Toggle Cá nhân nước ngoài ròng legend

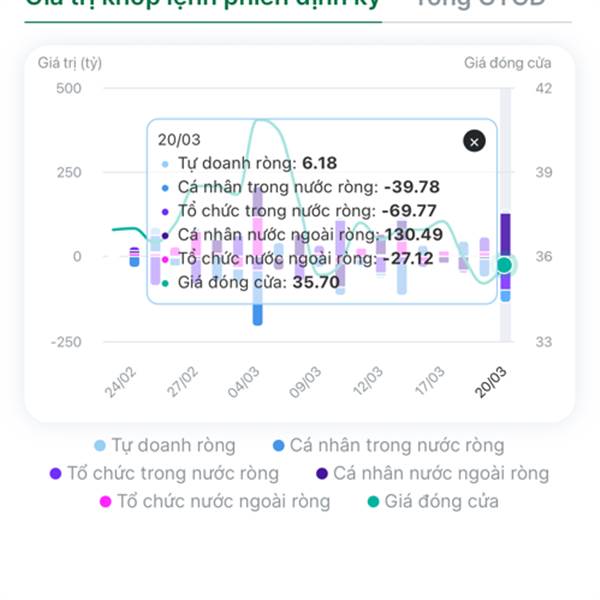click(431, 474)
